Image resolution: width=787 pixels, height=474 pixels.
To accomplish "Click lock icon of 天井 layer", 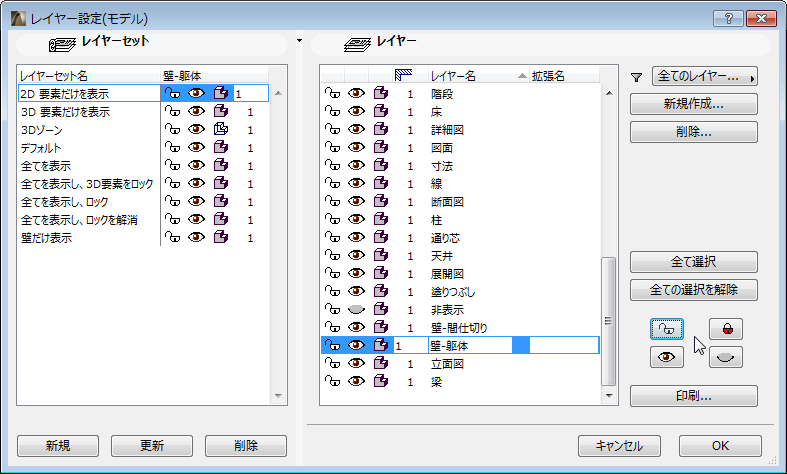I will pyautogui.click(x=332, y=256).
